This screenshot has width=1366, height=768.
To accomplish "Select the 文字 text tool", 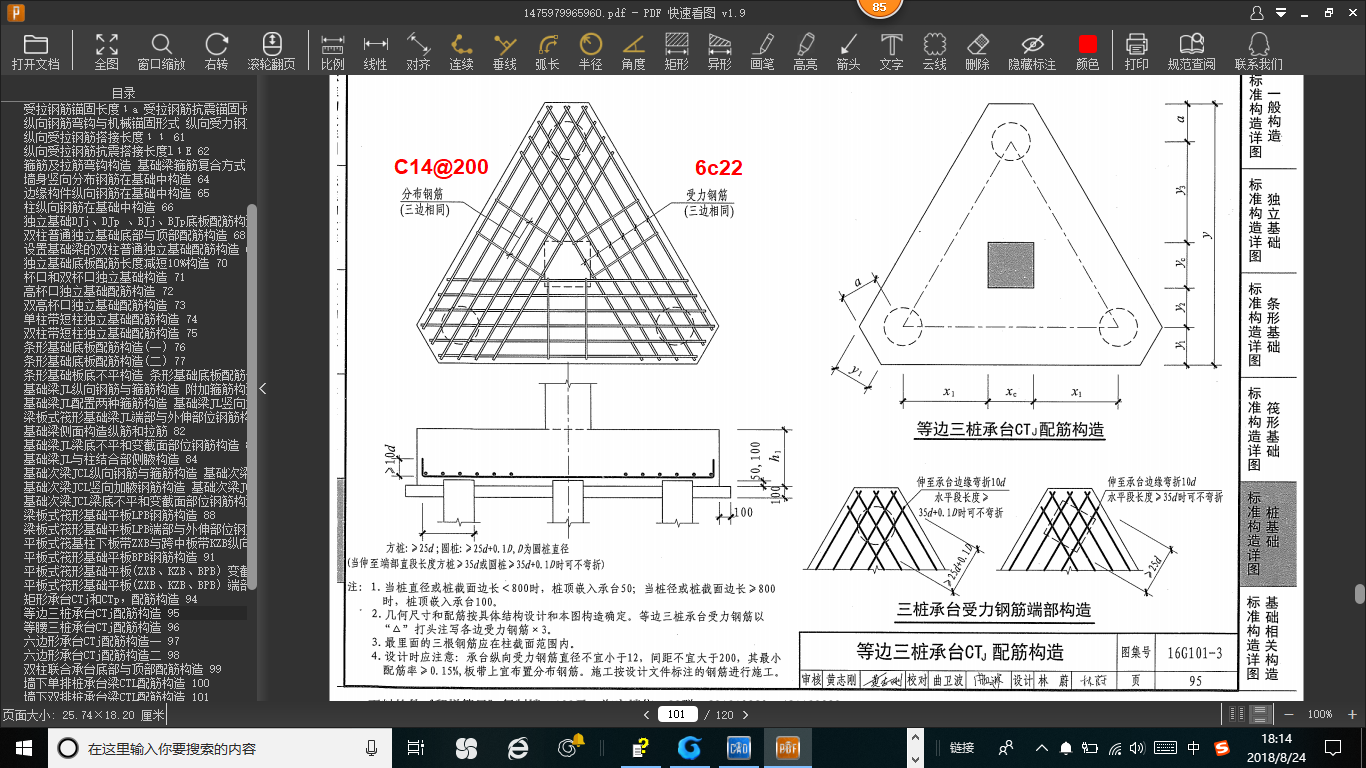I will click(891, 51).
